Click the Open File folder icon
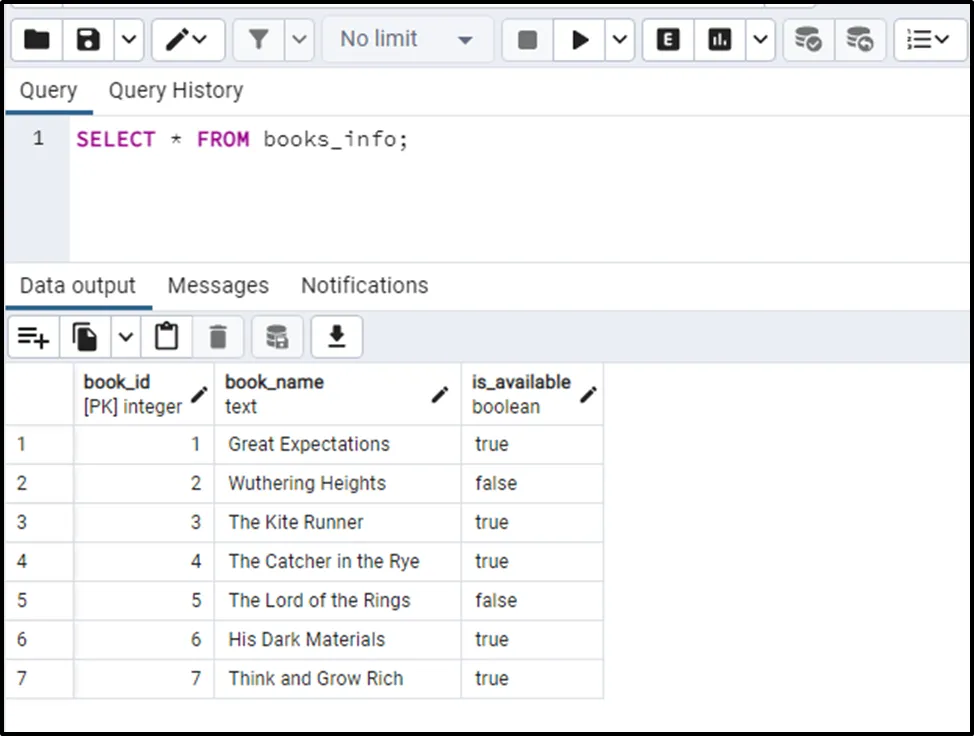 tap(37, 39)
